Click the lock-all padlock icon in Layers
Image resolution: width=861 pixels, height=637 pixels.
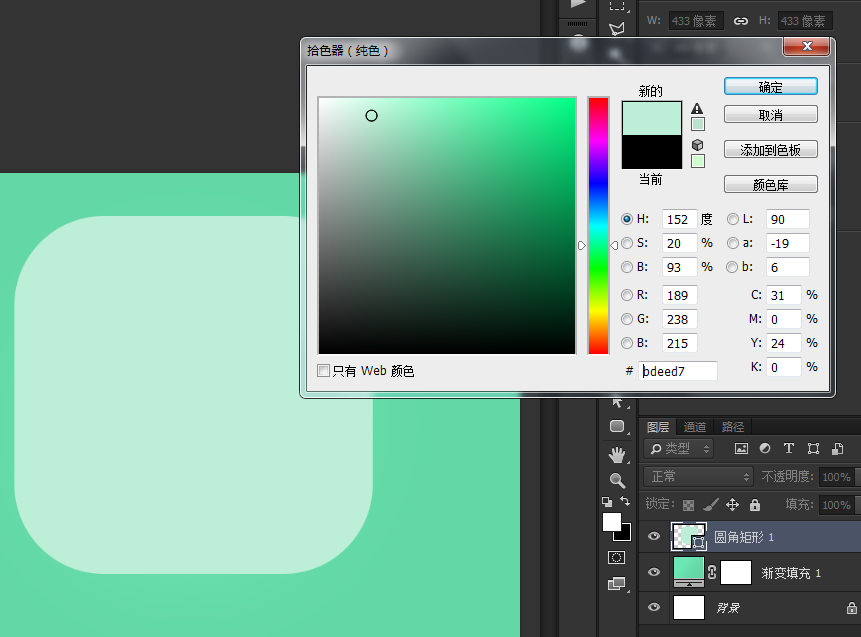pyautogui.click(x=755, y=505)
